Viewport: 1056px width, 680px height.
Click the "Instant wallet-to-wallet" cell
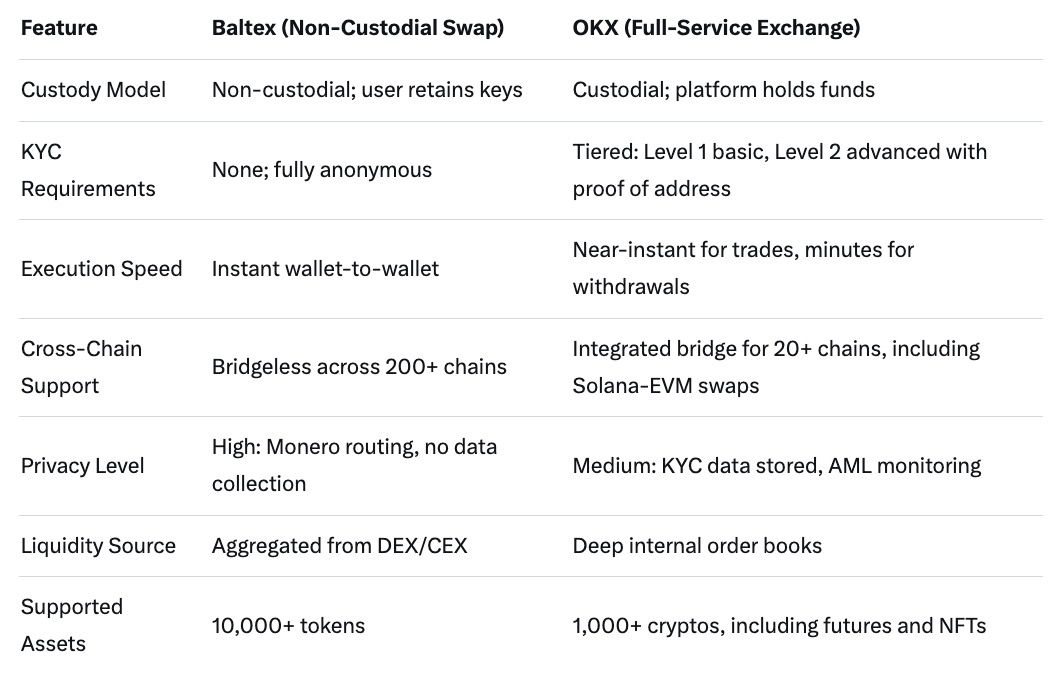pos(325,269)
